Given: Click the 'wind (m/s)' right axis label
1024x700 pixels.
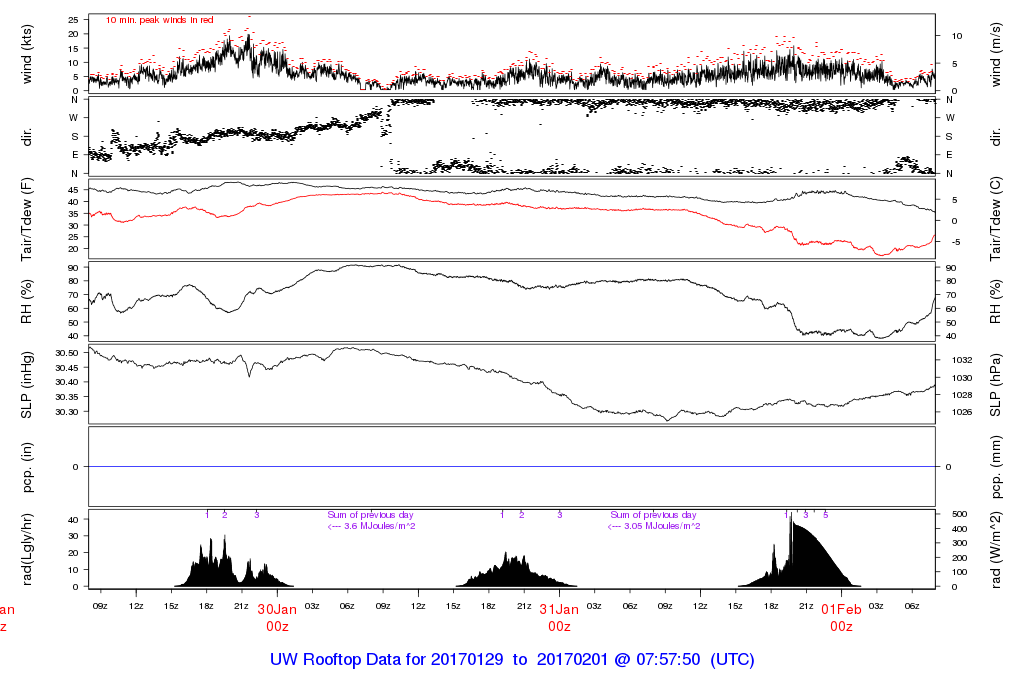Looking at the screenshot, I should [995, 54].
